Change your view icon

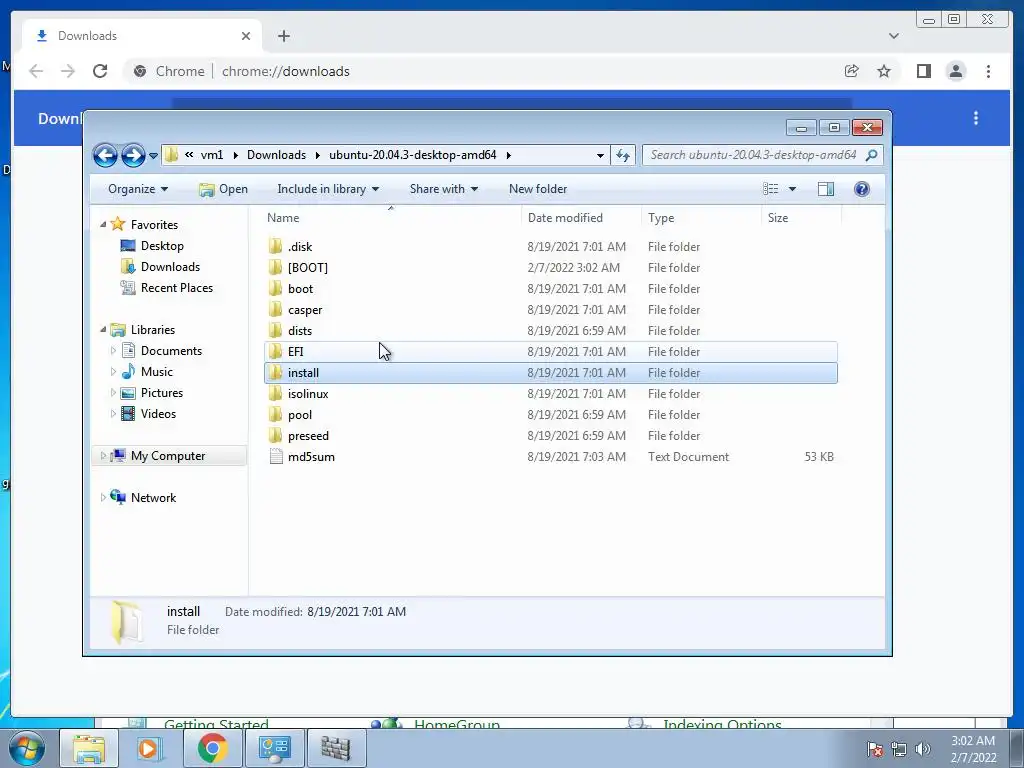pos(771,189)
